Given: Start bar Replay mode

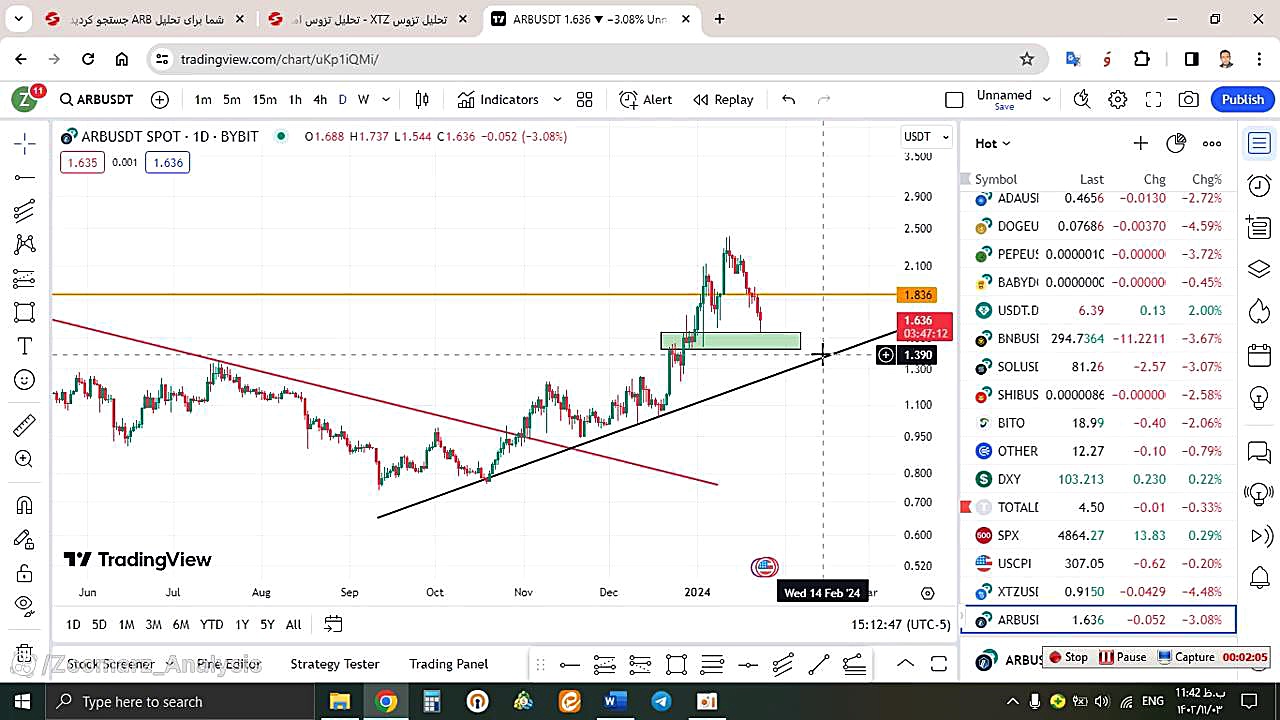Looking at the screenshot, I should 723,99.
